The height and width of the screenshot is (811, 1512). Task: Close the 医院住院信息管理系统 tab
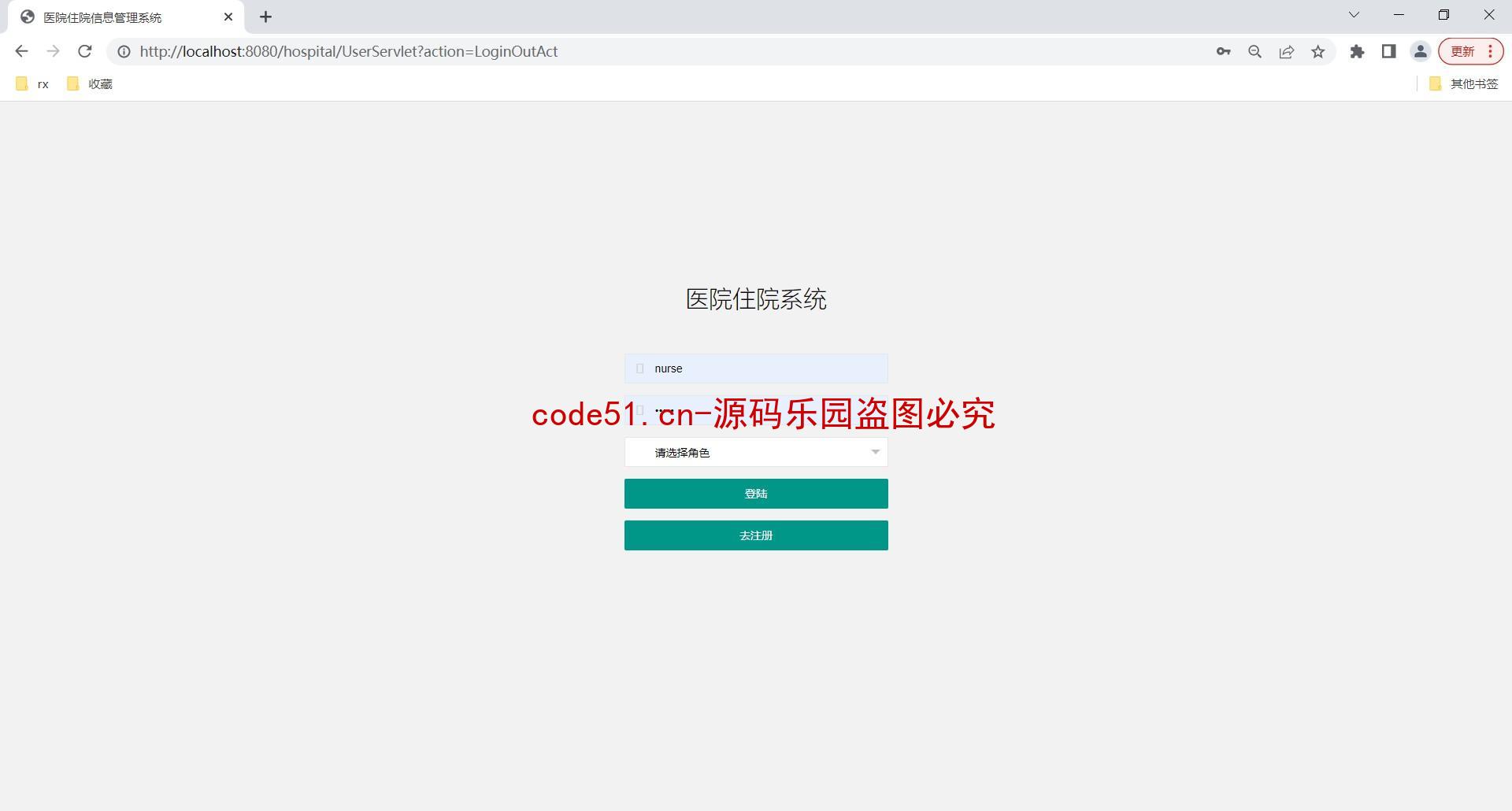[x=228, y=17]
